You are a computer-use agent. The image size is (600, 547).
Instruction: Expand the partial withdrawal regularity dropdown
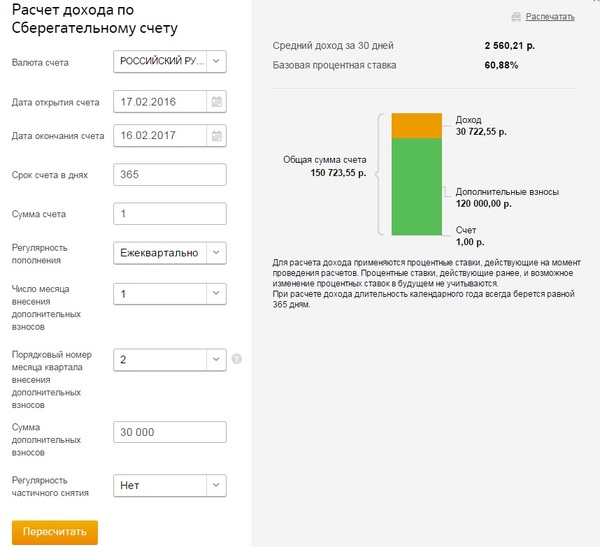click(x=217, y=486)
